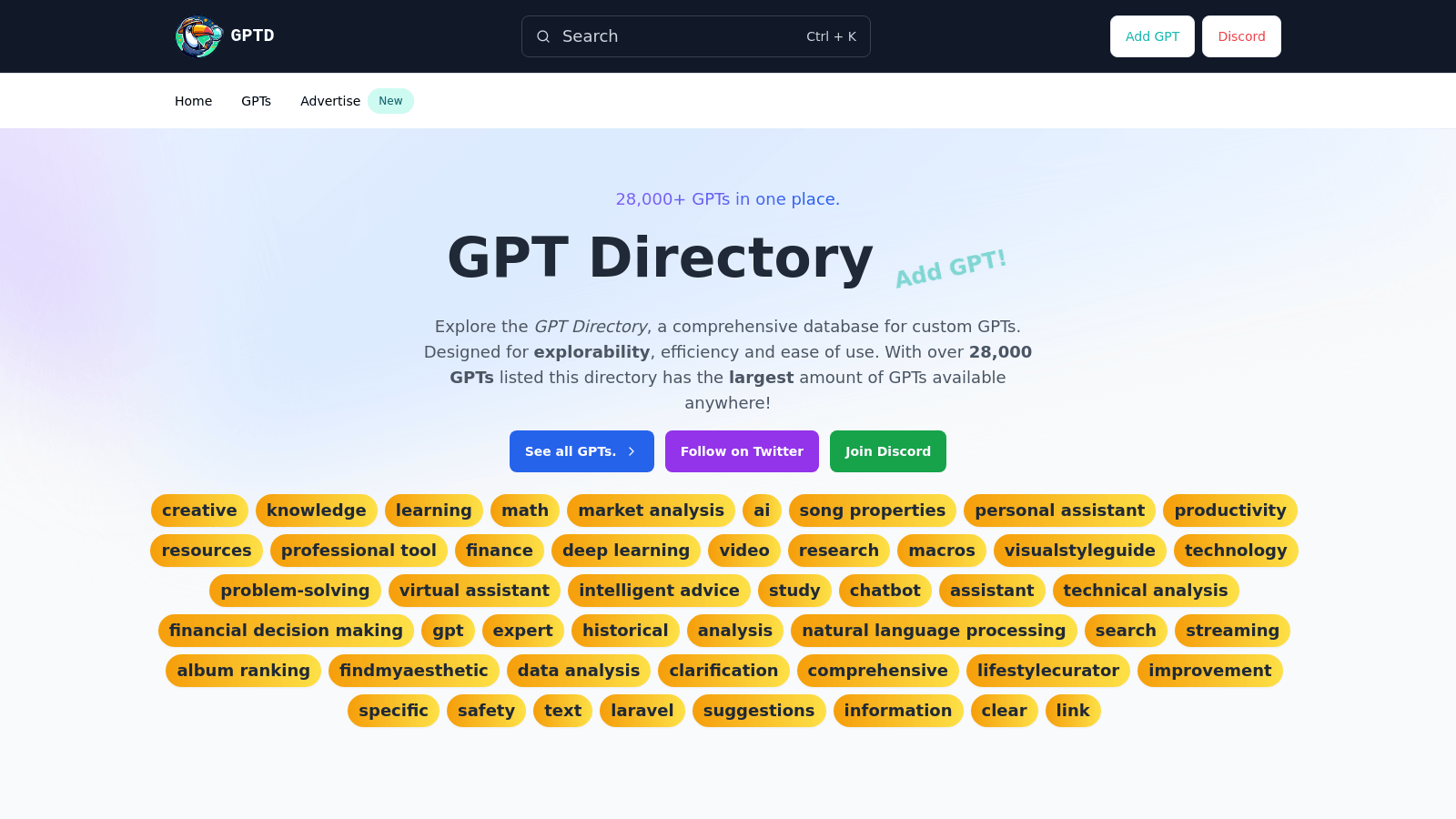Click the chevron arrow in See all GPTs
1456x819 pixels.
[632, 451]
